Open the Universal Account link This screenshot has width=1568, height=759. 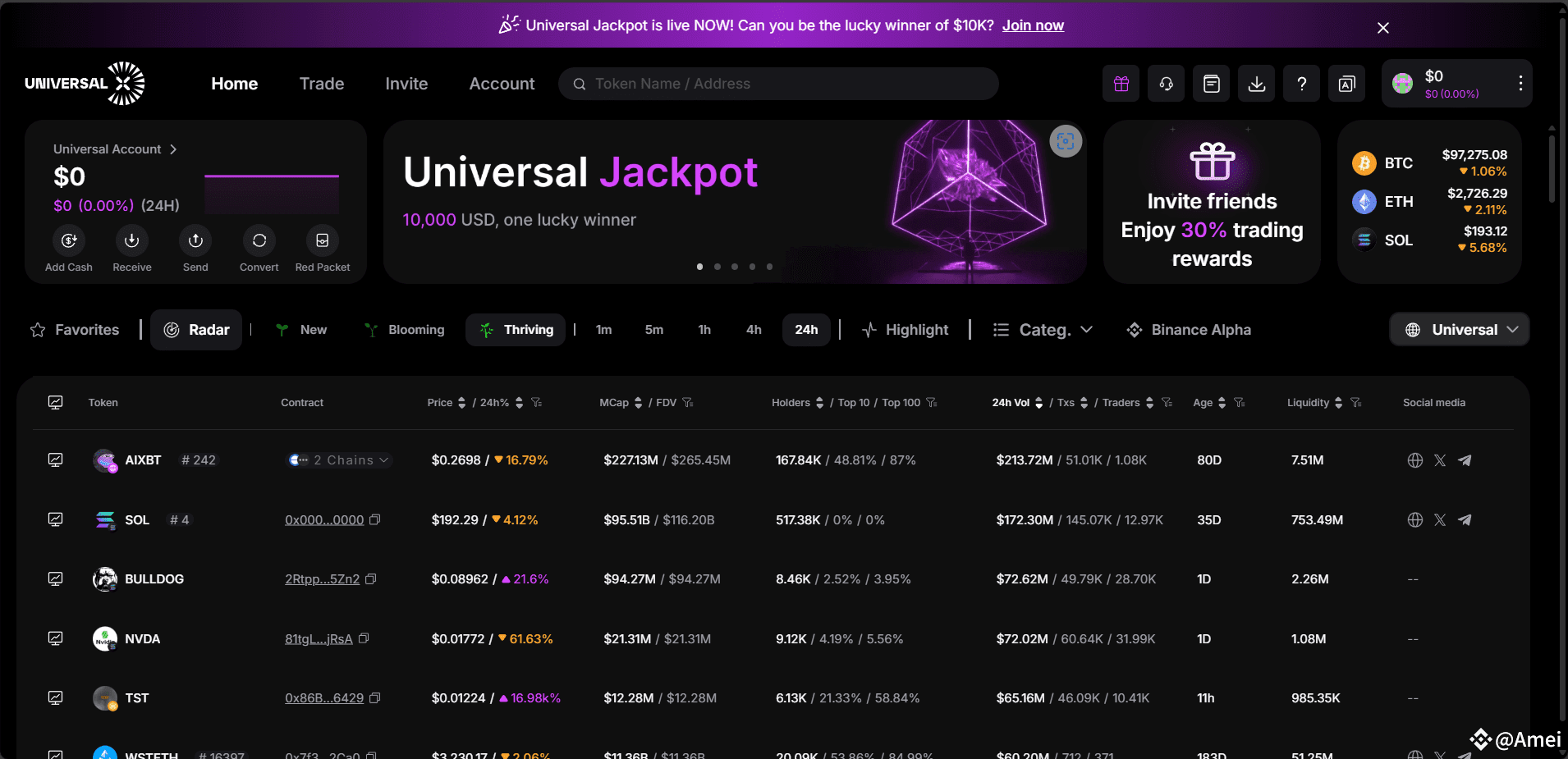click(115, 149)
